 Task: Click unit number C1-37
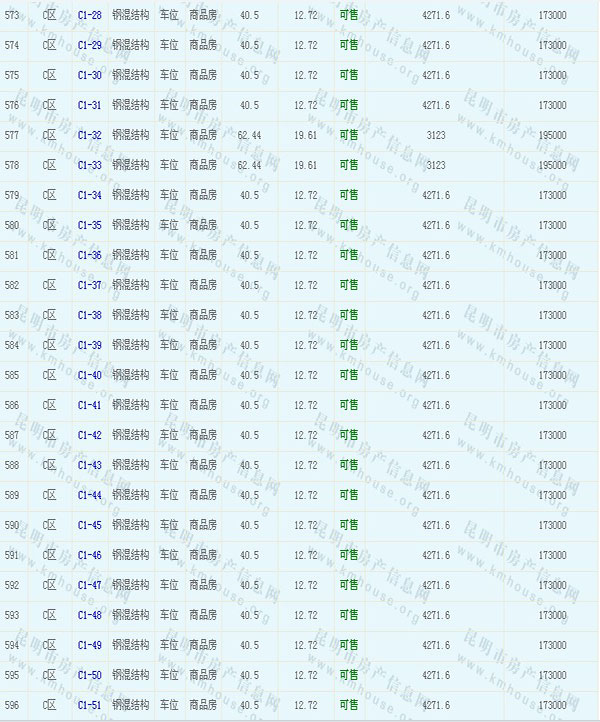(89, 285)
